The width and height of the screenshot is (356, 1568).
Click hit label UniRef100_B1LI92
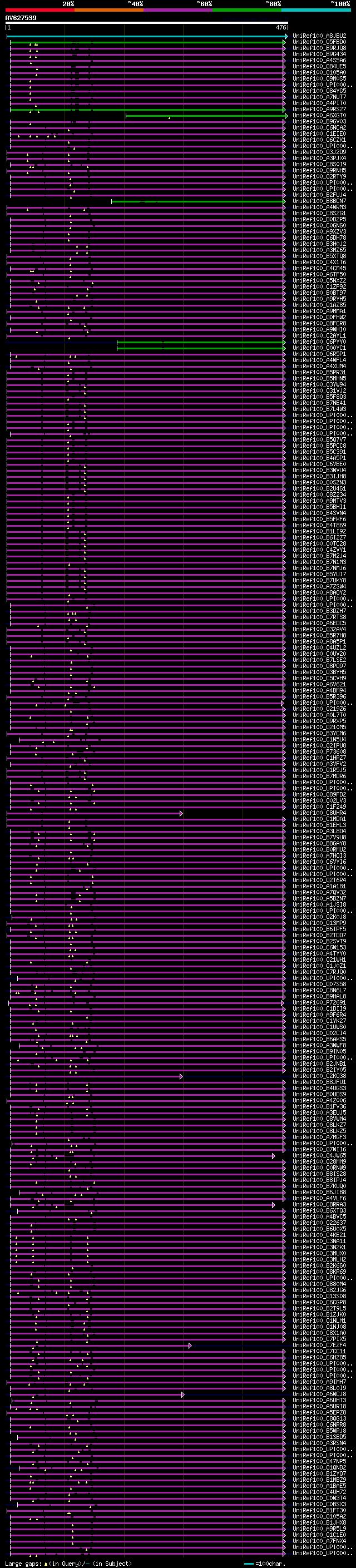319,531
